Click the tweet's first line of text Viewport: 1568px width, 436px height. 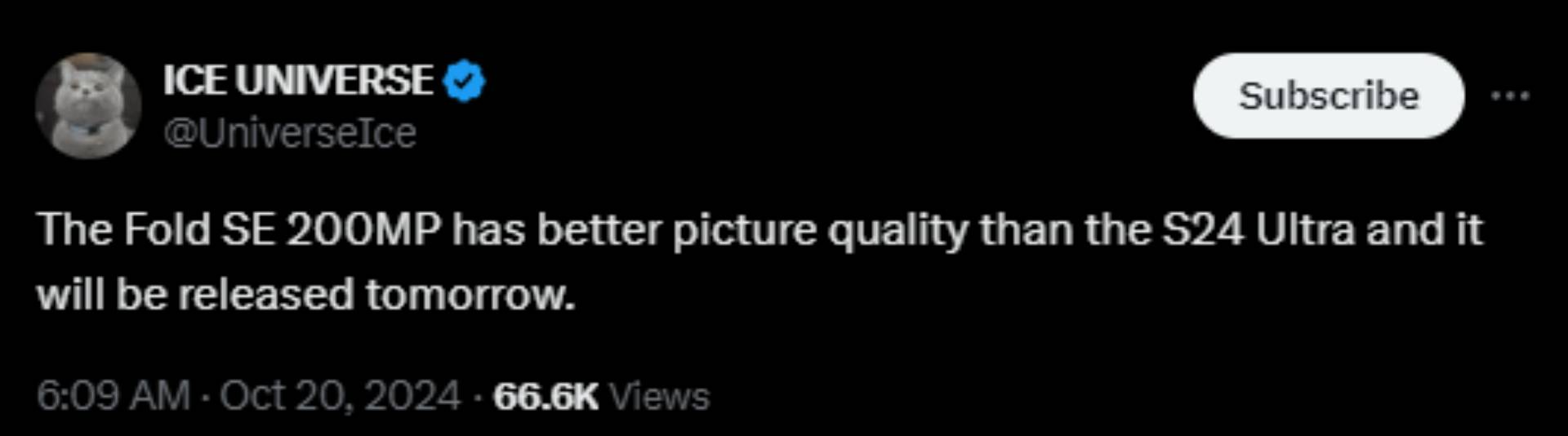tap(759, 230)
